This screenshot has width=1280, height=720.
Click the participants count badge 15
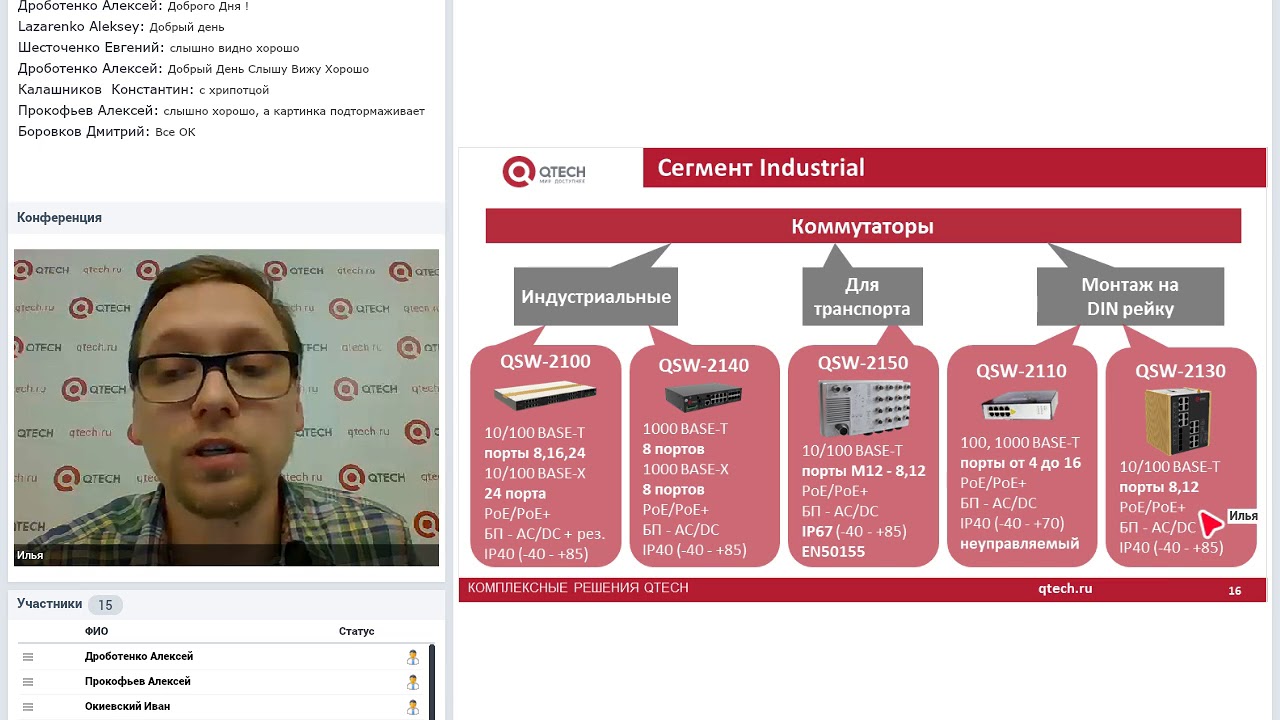(105, 605)
